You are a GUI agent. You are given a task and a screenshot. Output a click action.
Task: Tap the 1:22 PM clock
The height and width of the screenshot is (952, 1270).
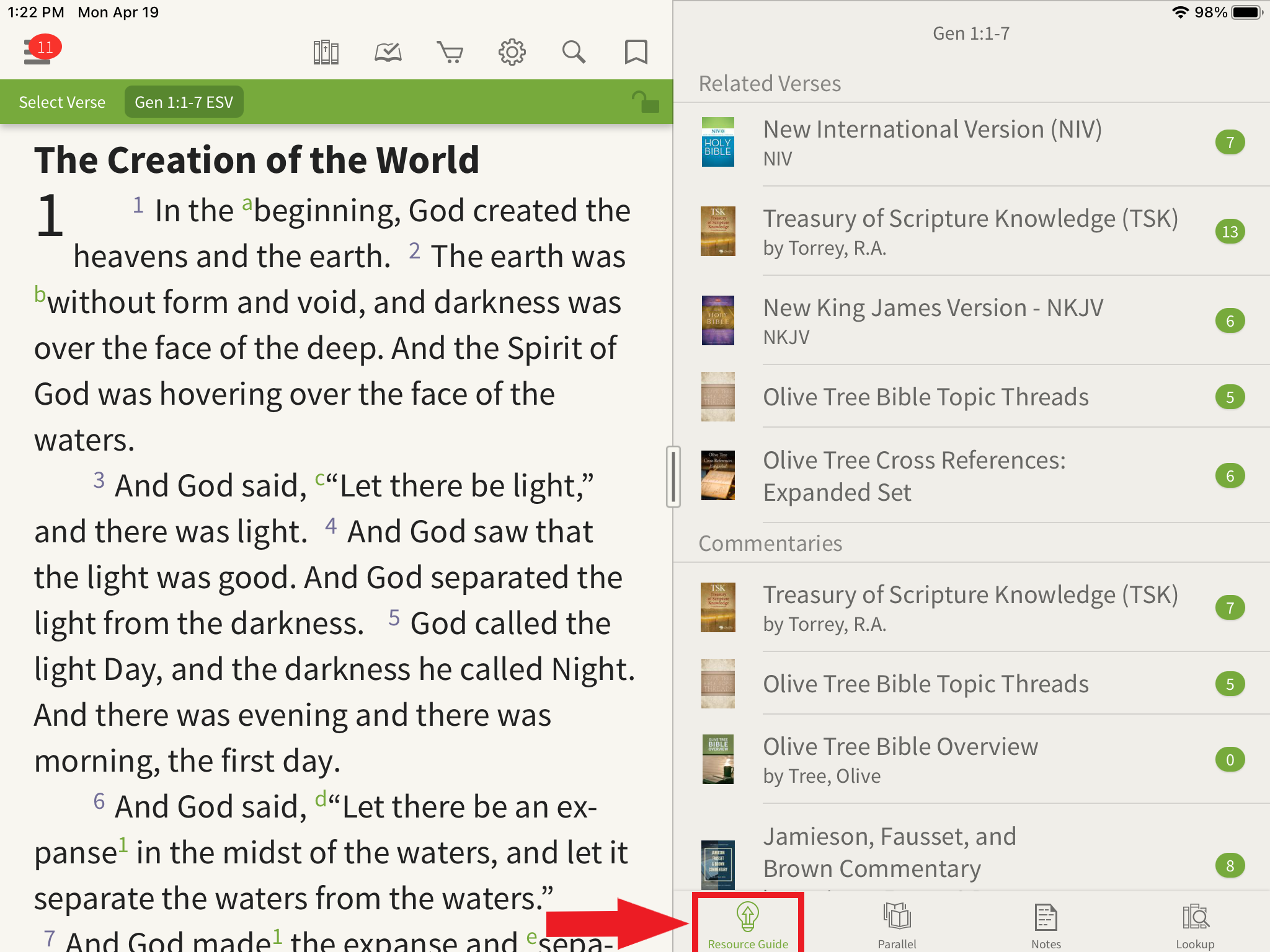36,12
